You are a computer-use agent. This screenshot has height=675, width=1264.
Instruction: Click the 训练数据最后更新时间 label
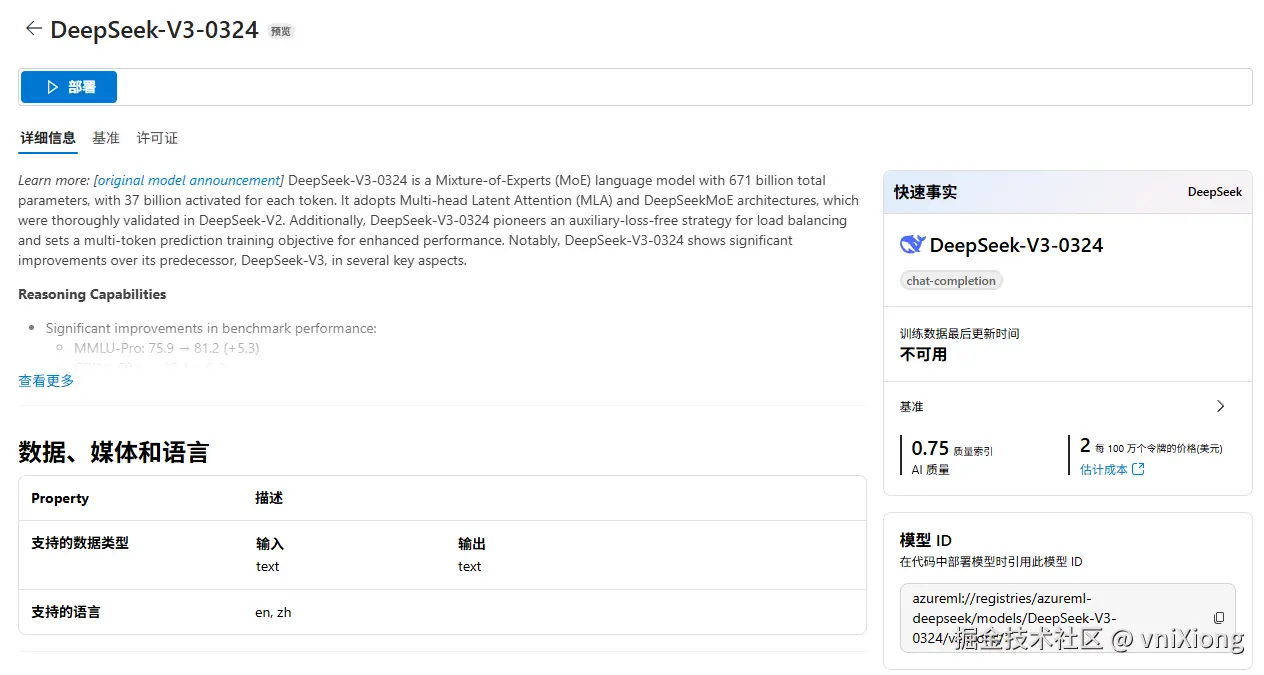(x=959, y=333)
